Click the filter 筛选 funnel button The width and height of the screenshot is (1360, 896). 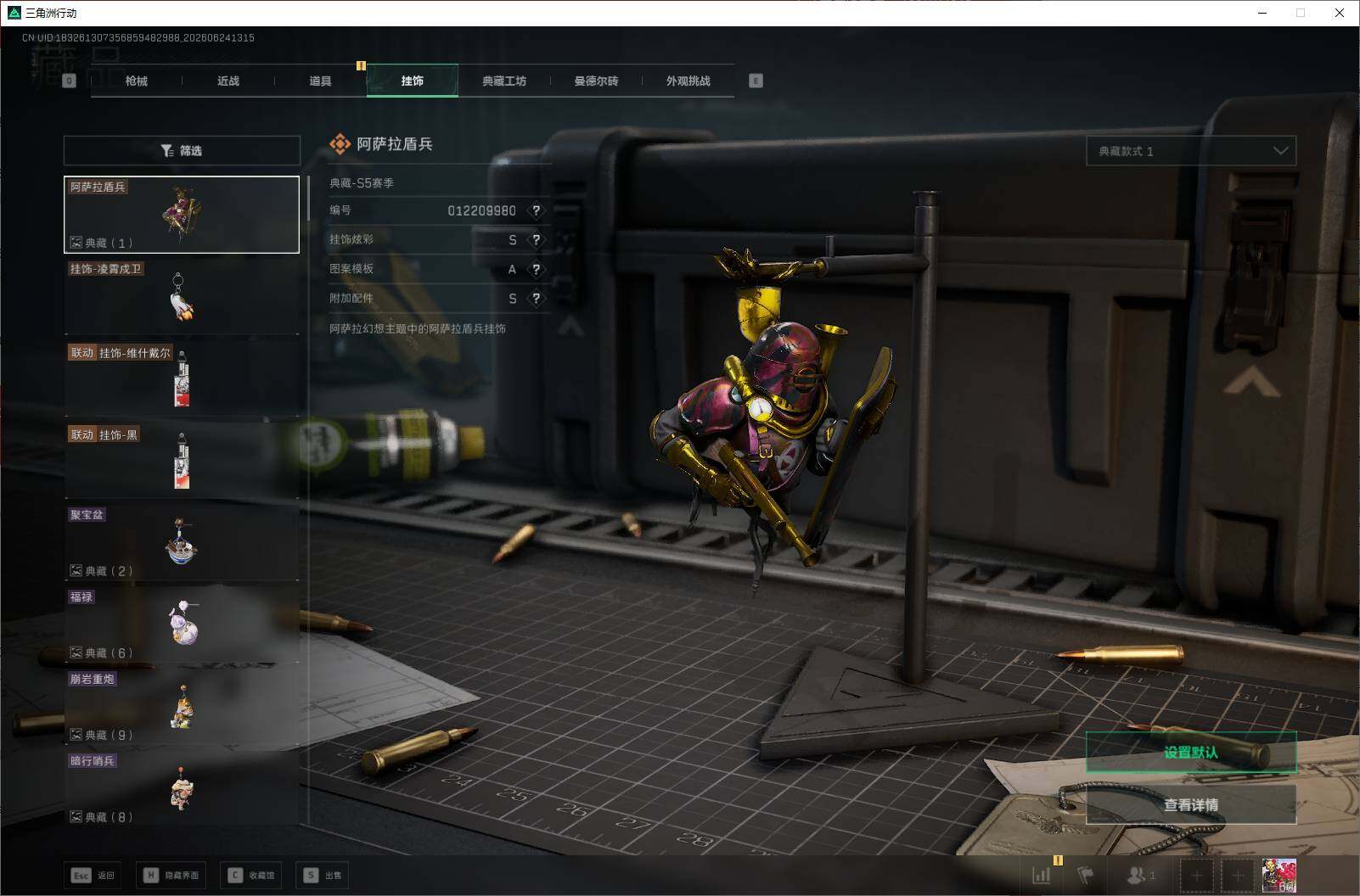click(x=182, y=150)
